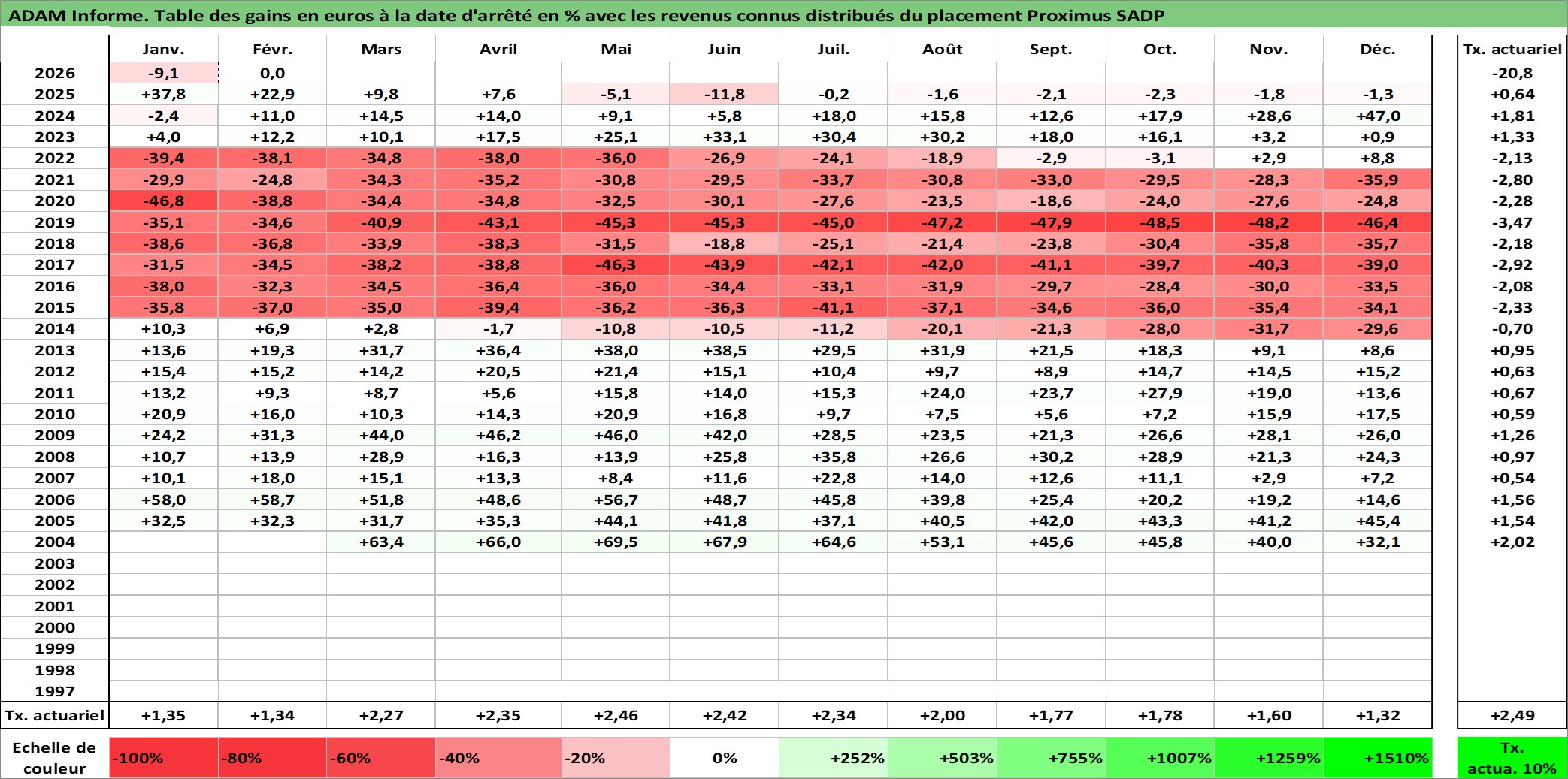
Task: Click the 'Oct.' column header
Action: click(1160, 49)
